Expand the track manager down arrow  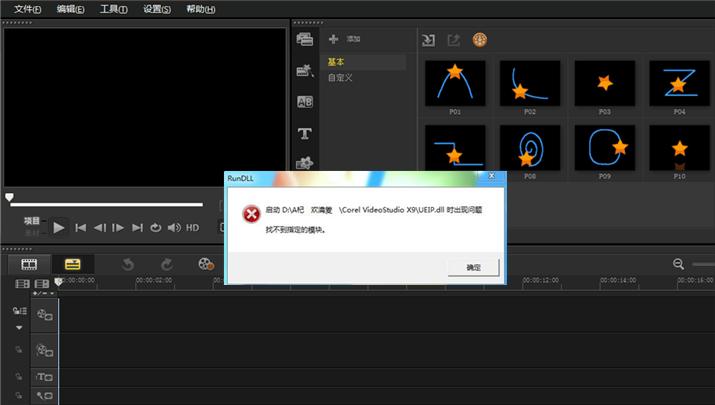pos(18,327)
